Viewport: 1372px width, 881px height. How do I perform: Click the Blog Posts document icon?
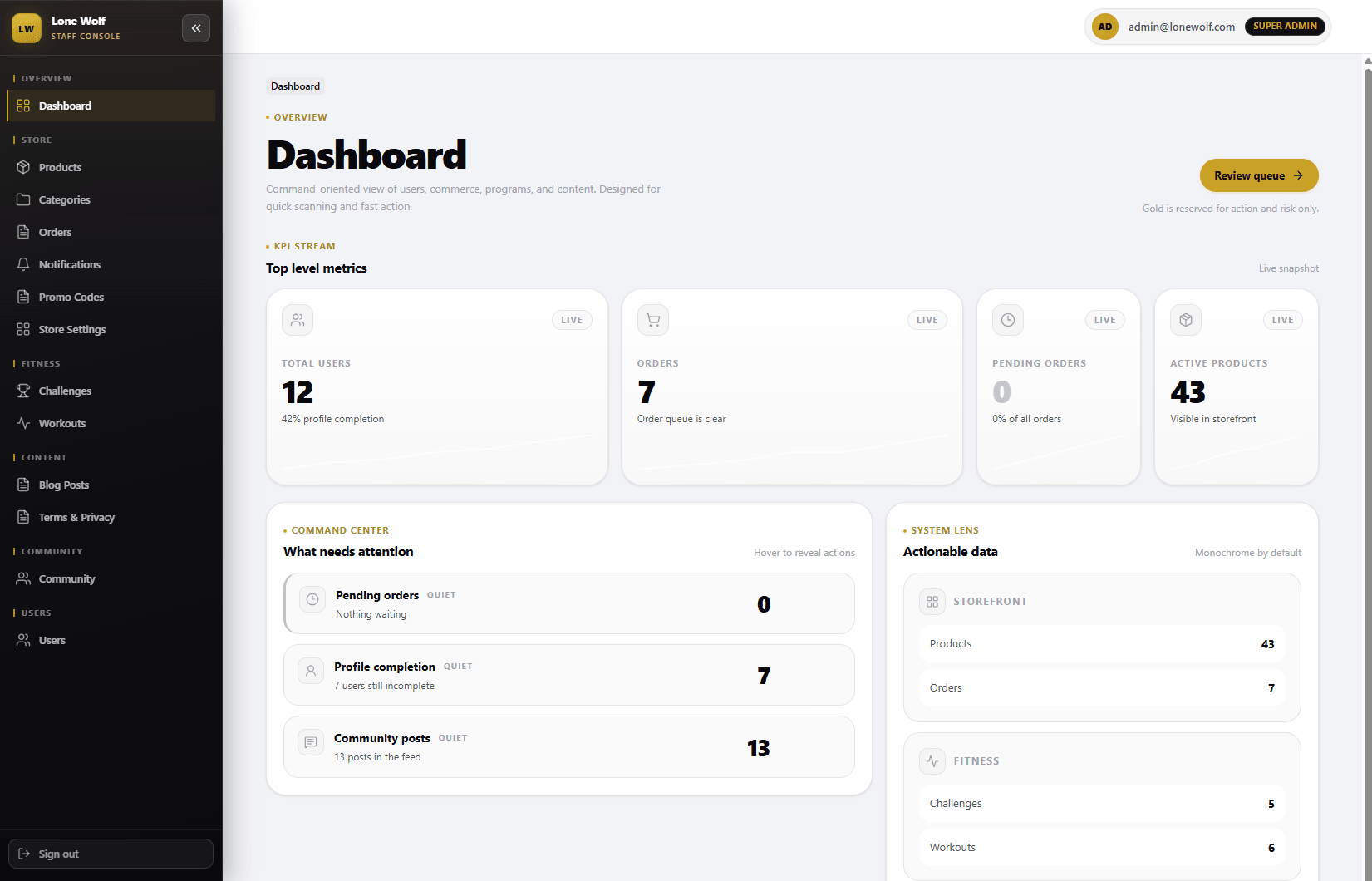tap(23, 485)
